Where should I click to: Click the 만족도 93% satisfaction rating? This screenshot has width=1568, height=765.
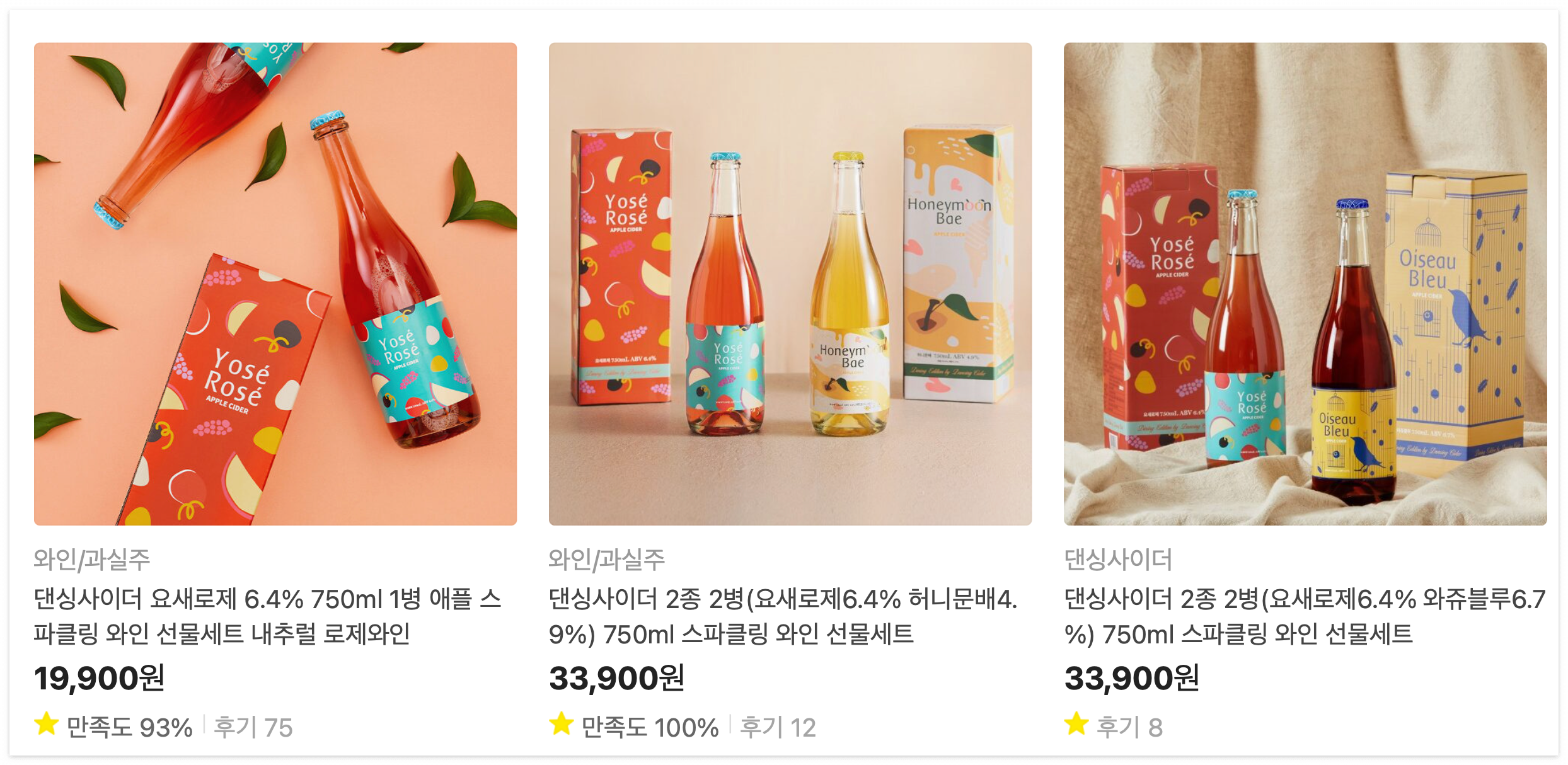130,727
